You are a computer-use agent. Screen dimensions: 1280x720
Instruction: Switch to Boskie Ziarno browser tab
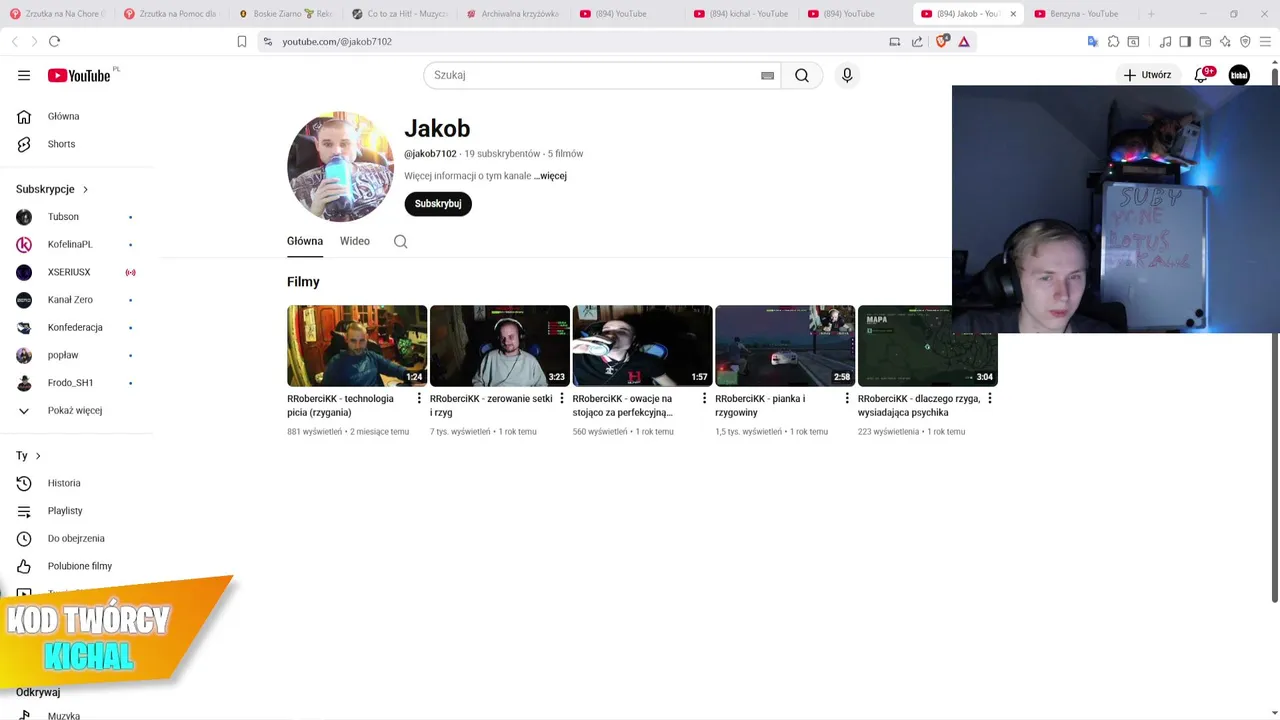(x=285, y=14)
